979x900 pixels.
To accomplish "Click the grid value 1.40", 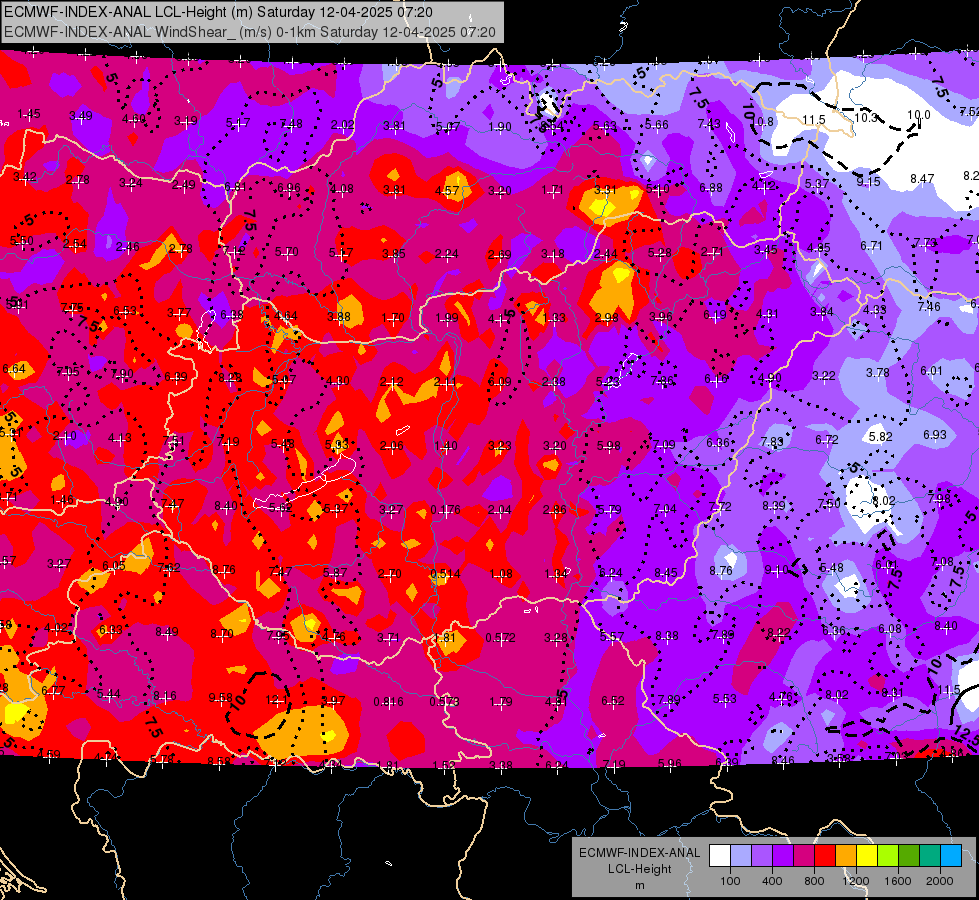I will point(446,445).
